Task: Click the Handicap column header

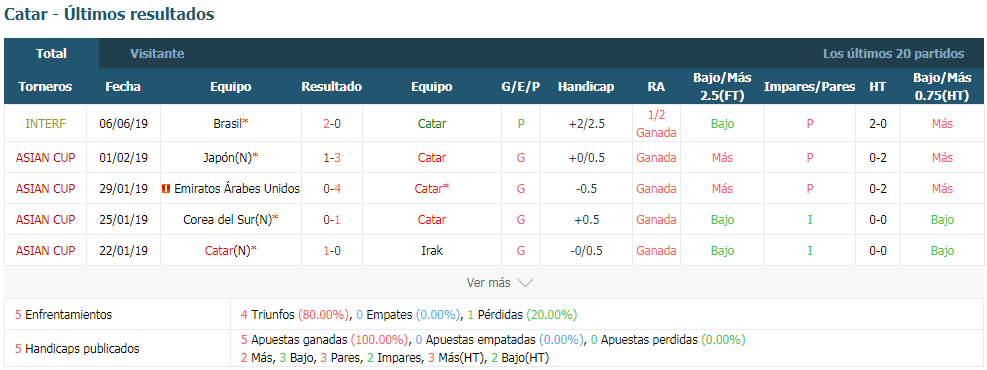Action: (x=585, y=87)
